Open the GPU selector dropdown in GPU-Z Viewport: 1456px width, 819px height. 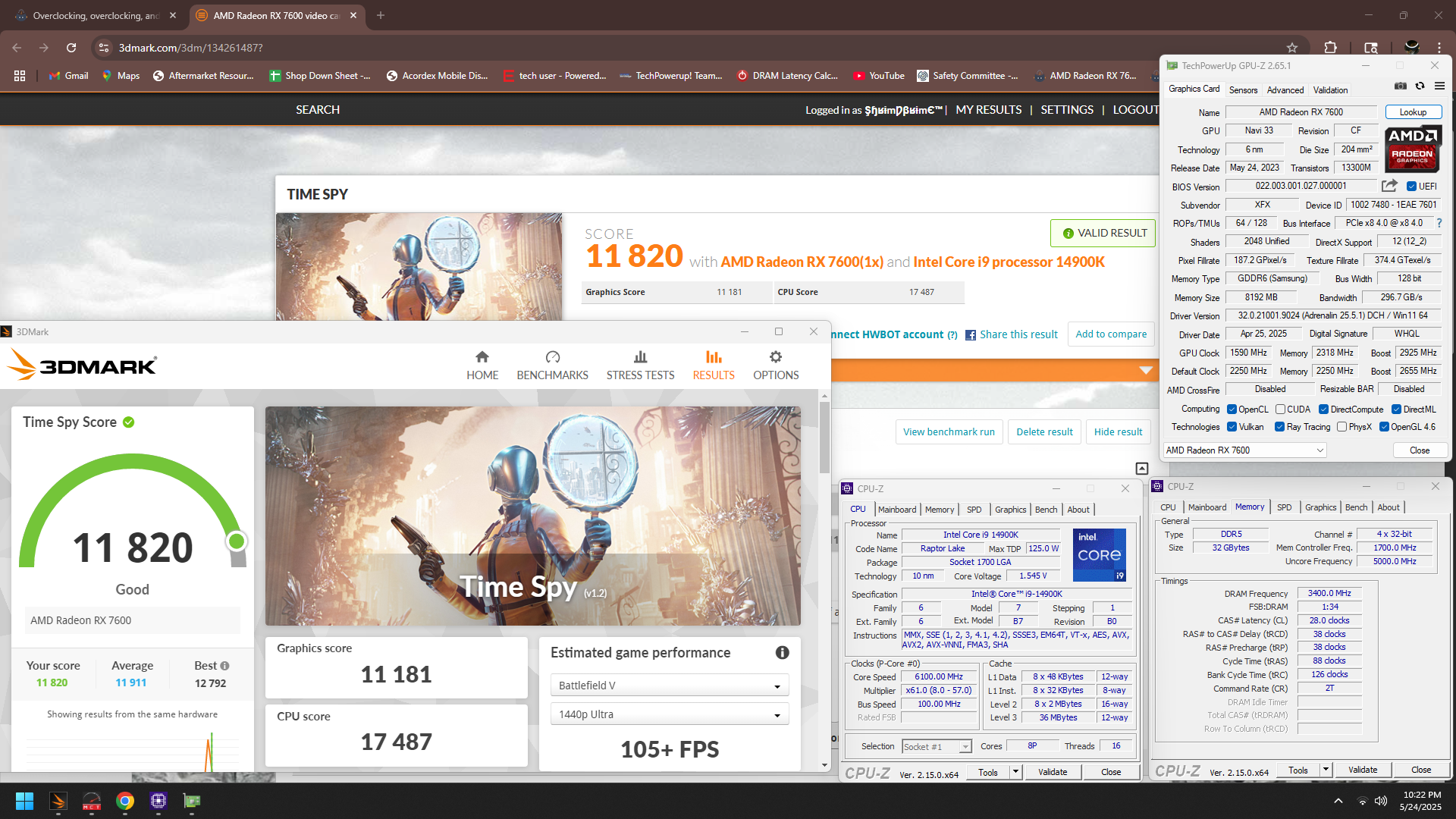click(1244, 450)
